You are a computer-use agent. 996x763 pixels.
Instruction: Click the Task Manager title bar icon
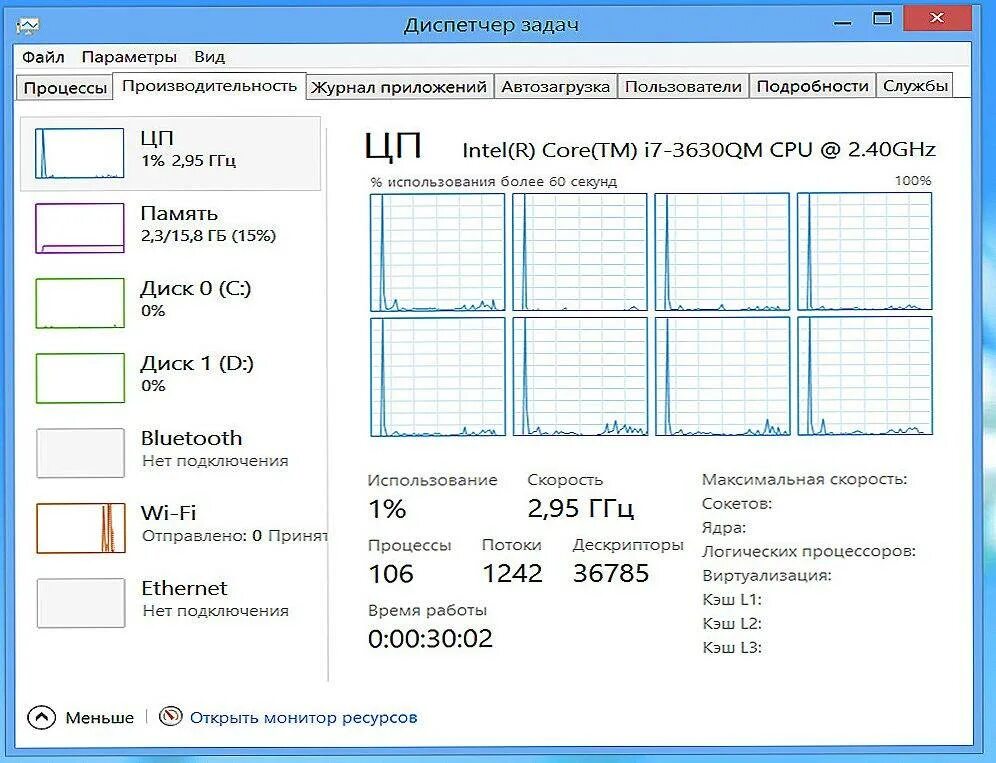tap(28, 25)
